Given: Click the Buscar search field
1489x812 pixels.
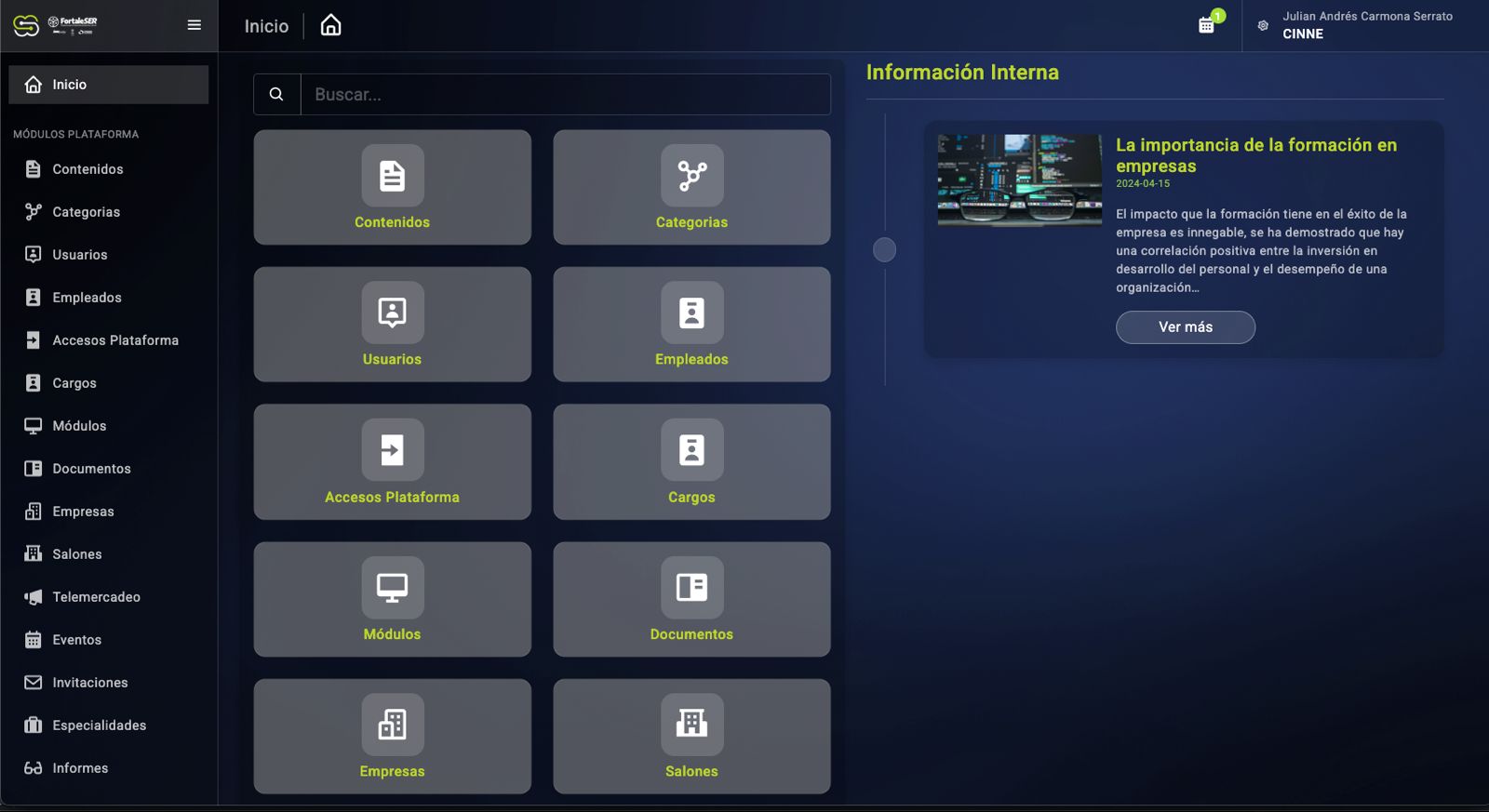Looking at the screenshot, I should pyautogui.click(x=565, y=94).
